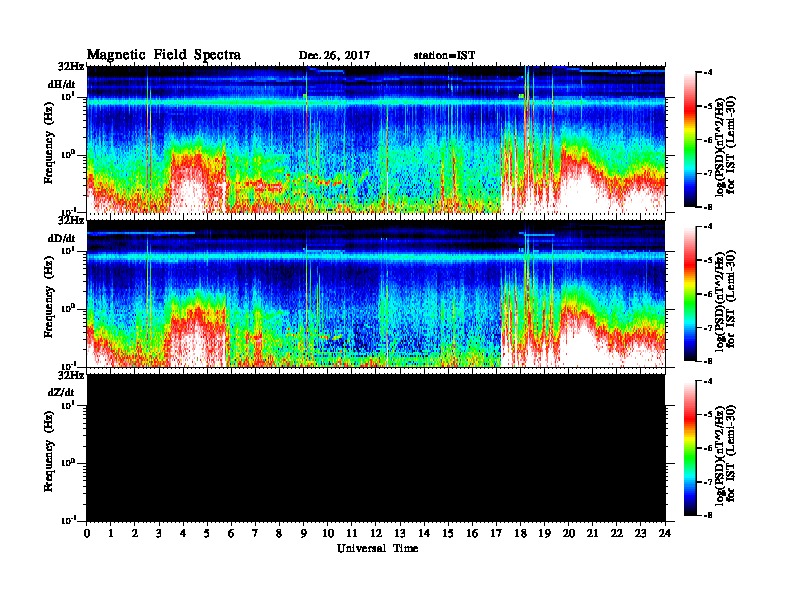The width and height of the screenshot is (792, 612).
Task: Click hour tick label '3' on time axis
Action: (x=159, y=534)
